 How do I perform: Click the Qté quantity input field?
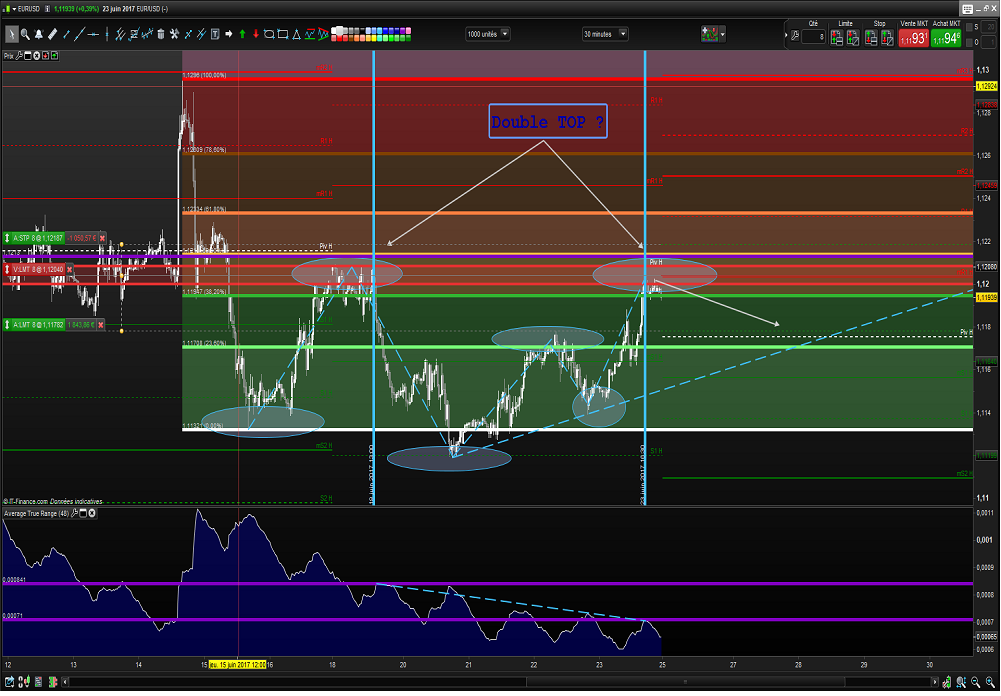point(813,36)
